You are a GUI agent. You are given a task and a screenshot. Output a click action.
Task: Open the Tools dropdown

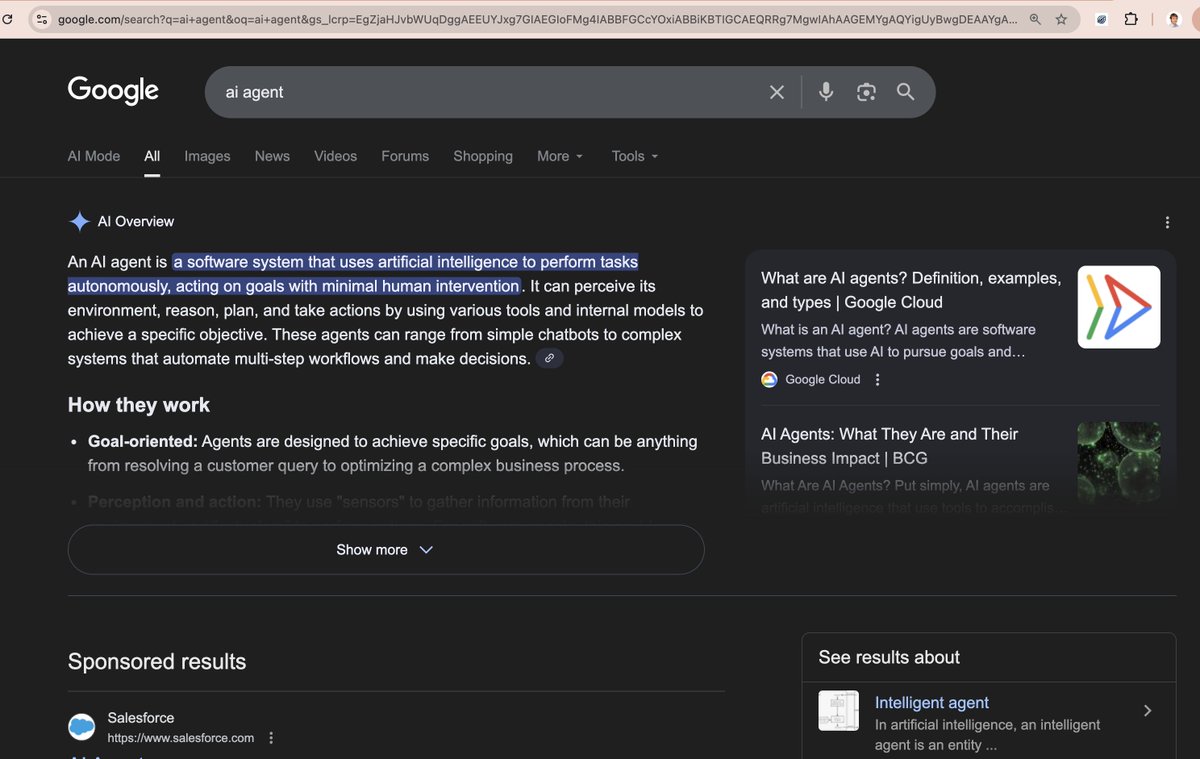[x=634, y=156]
